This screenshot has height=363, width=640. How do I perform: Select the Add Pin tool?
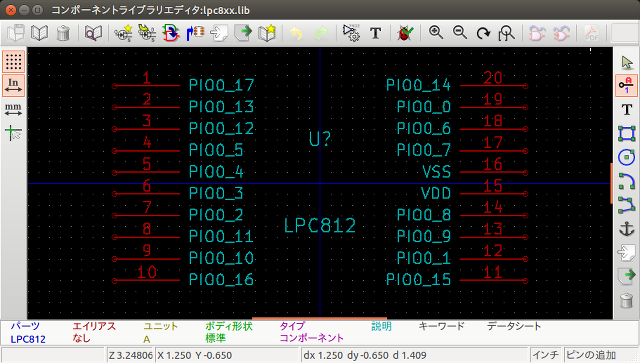626,85
